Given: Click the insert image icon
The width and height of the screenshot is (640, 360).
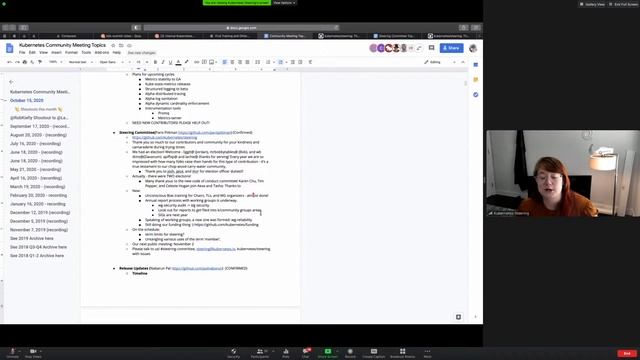Looking at the screenshot, I should (x=211, y=62).
